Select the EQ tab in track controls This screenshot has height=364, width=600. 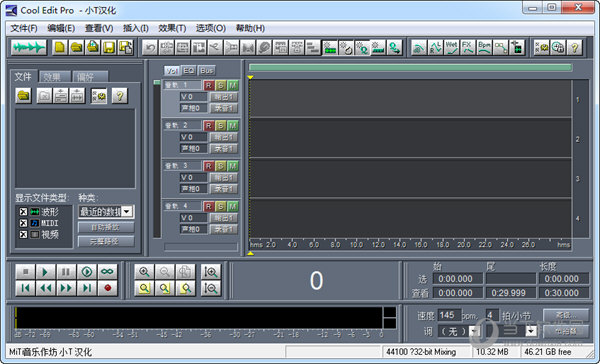tap(189, 70)
